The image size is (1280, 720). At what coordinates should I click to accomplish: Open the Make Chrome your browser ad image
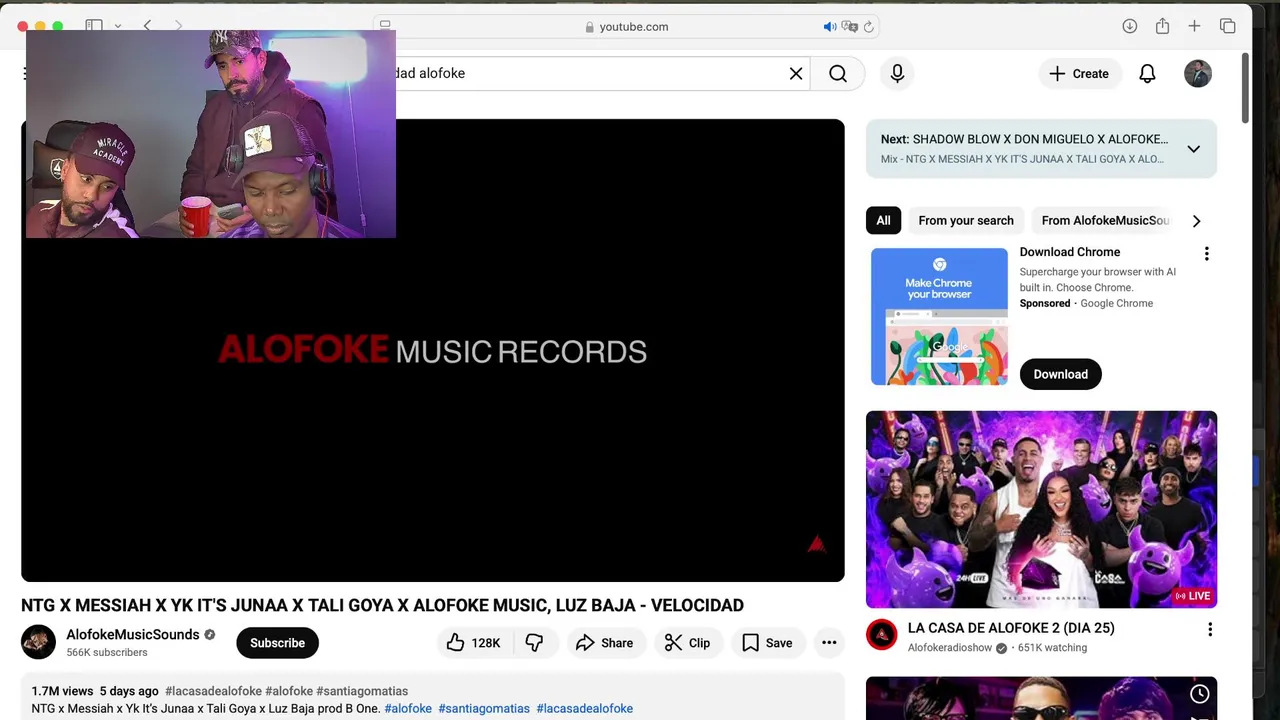(939, 316)
